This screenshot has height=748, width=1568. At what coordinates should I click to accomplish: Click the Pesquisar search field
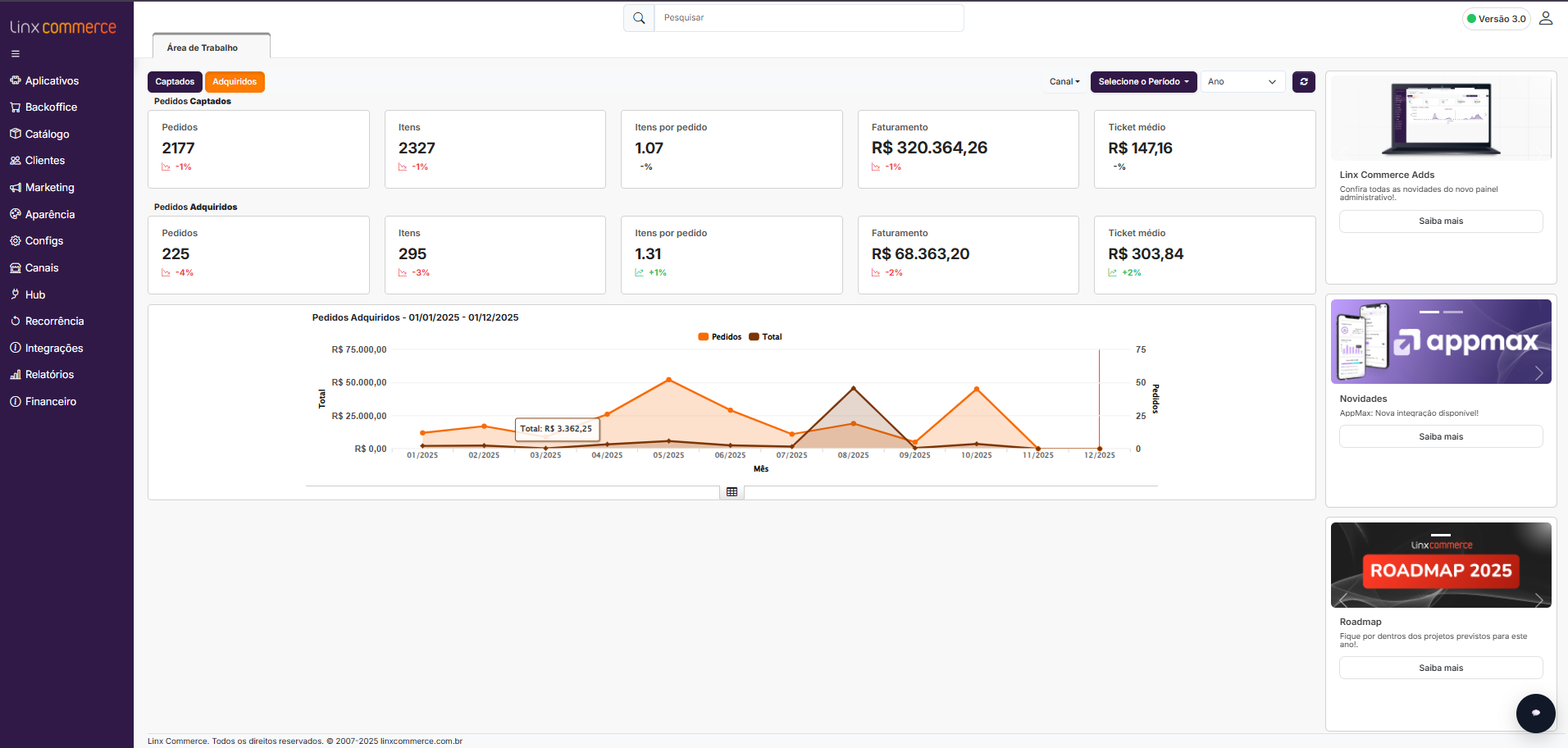tap(809, 18)
